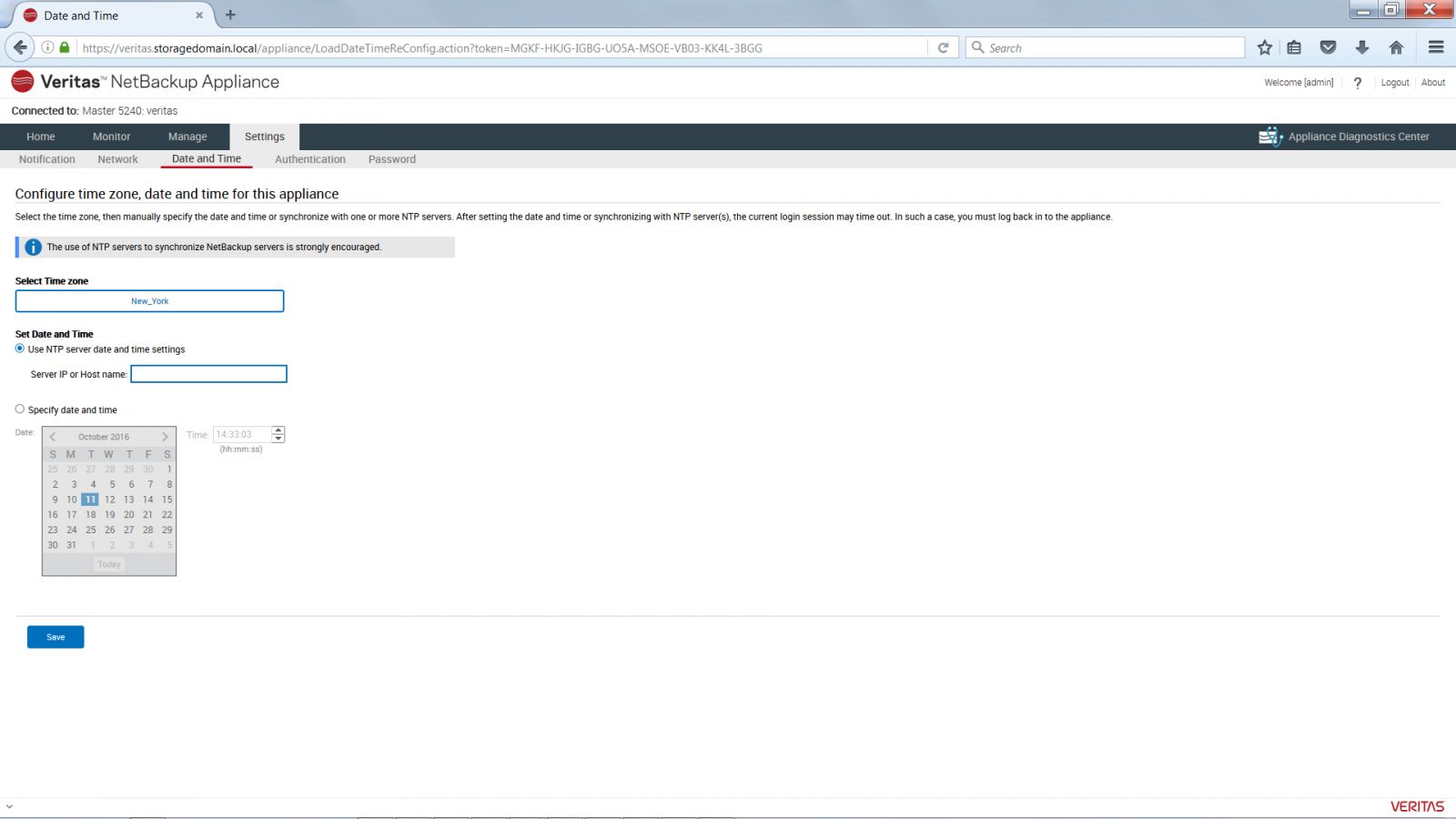The height and width of the screenshot is (819, 1456).
Task: Select October 6 in the calendar
Action: click(131, 484)
